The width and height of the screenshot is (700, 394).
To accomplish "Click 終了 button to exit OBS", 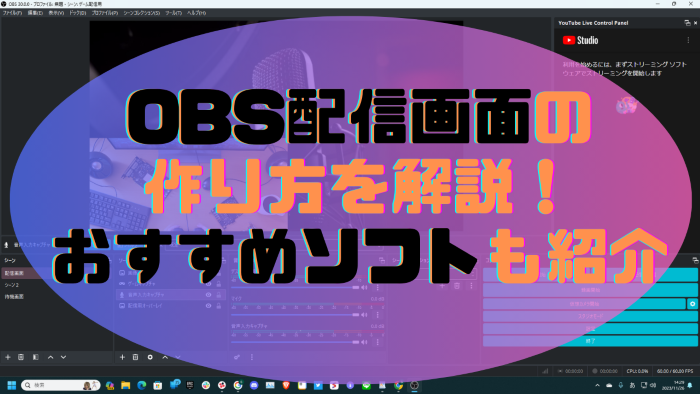I will [590, 341].
